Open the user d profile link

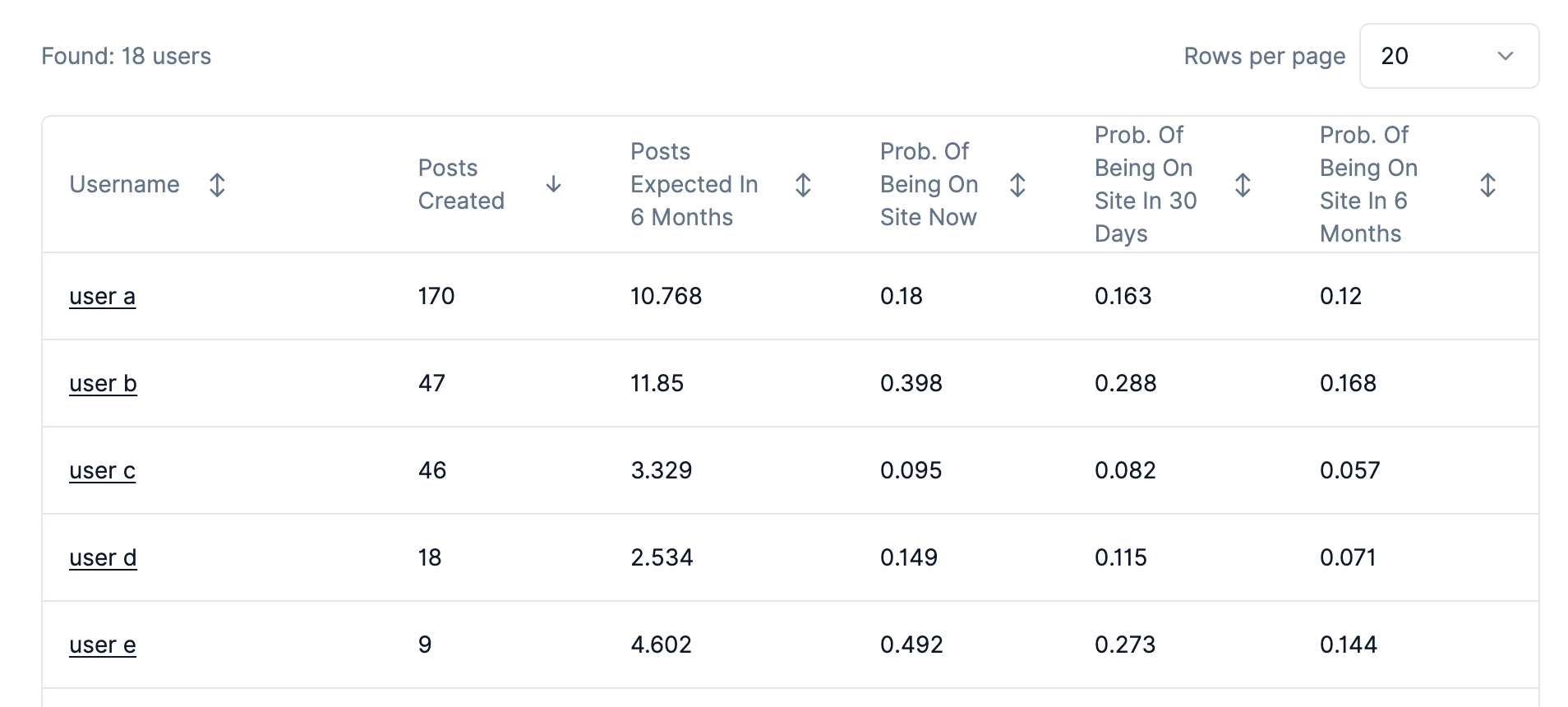(104, 557)
